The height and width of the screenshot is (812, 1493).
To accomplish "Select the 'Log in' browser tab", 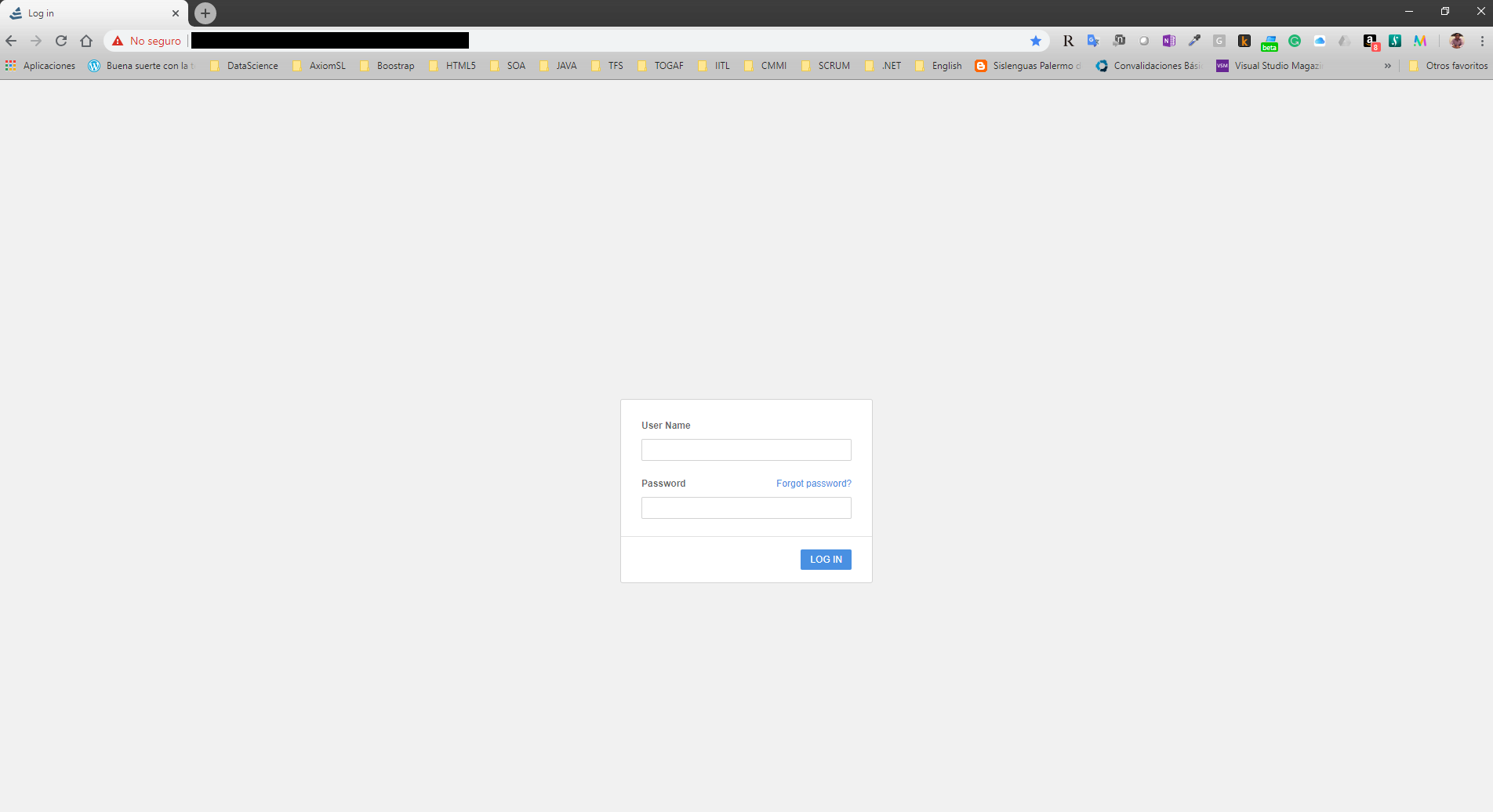I will click(x=86, y=13).
